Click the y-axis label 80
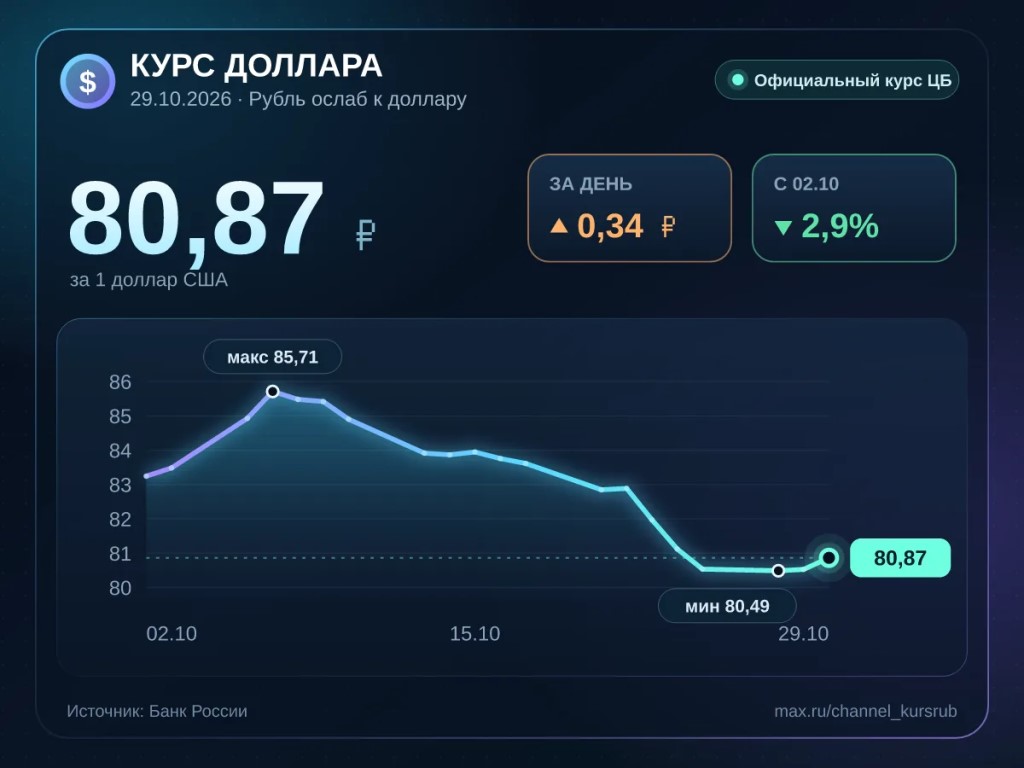Image resolution: width=1024 pixels, height=768 pixels. pos(120,588)
